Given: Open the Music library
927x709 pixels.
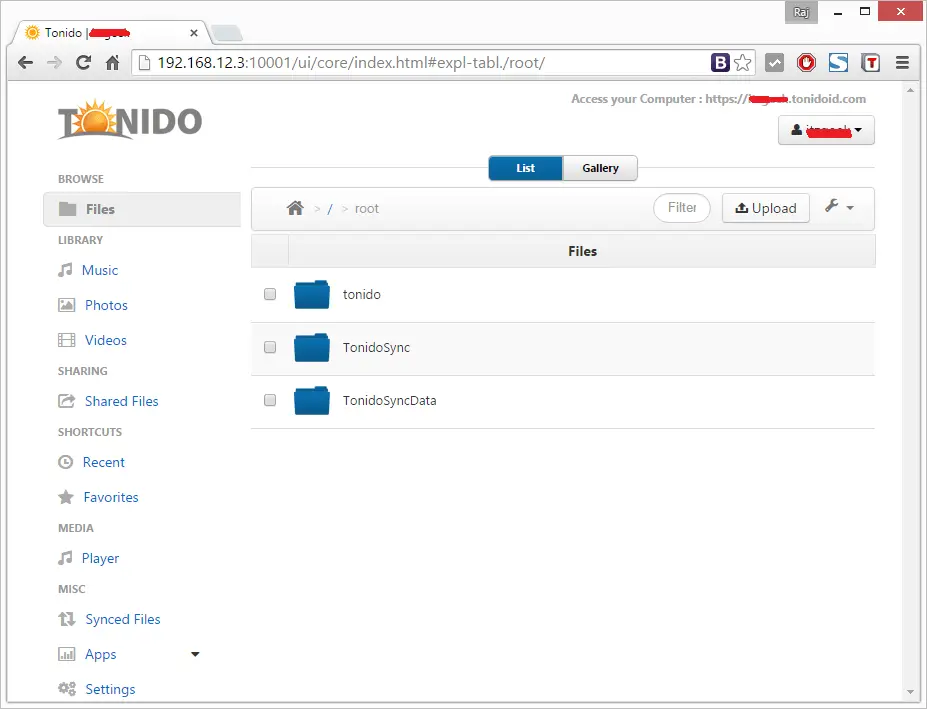Looking at the screenshot, I should click(100, 270).
